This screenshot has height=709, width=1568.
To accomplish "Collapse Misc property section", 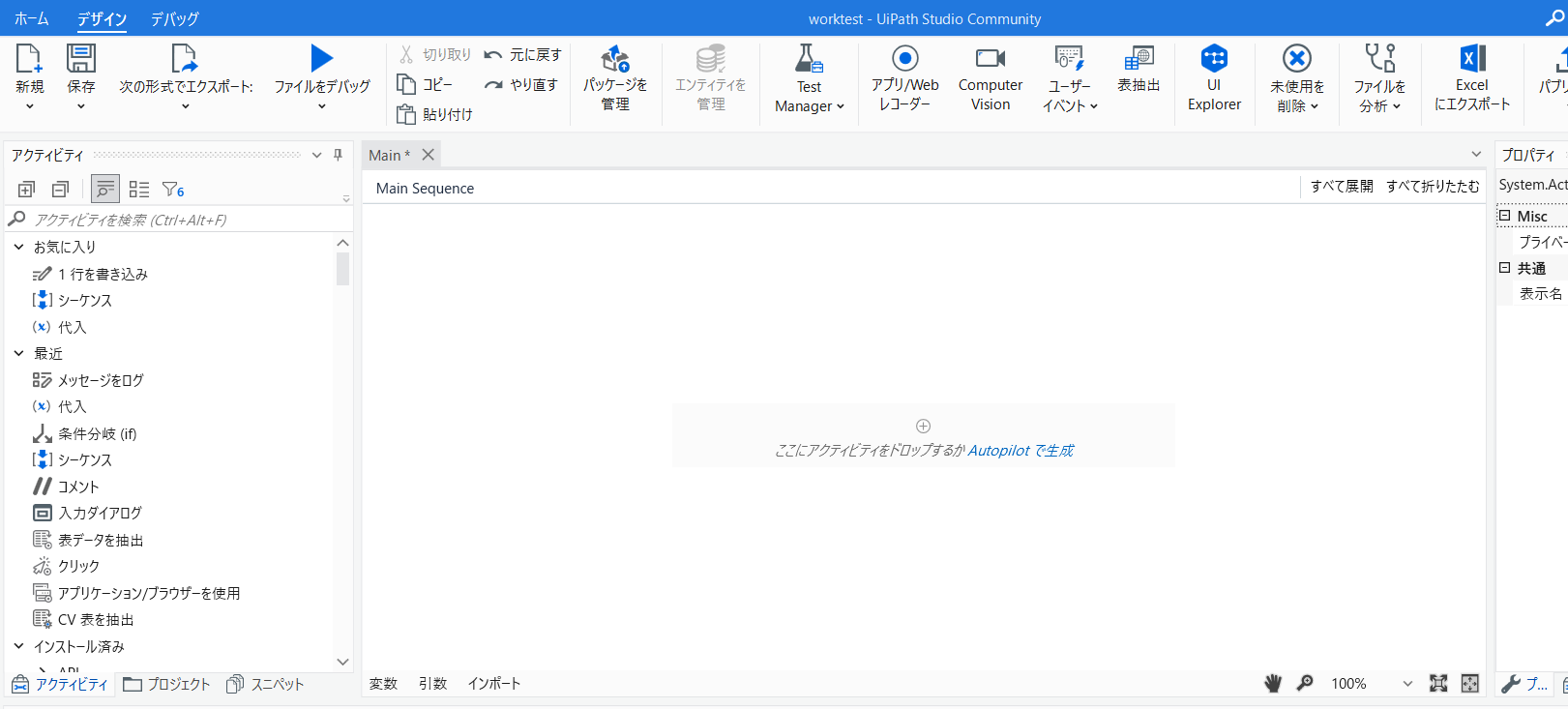I will tap(1504, 216).
